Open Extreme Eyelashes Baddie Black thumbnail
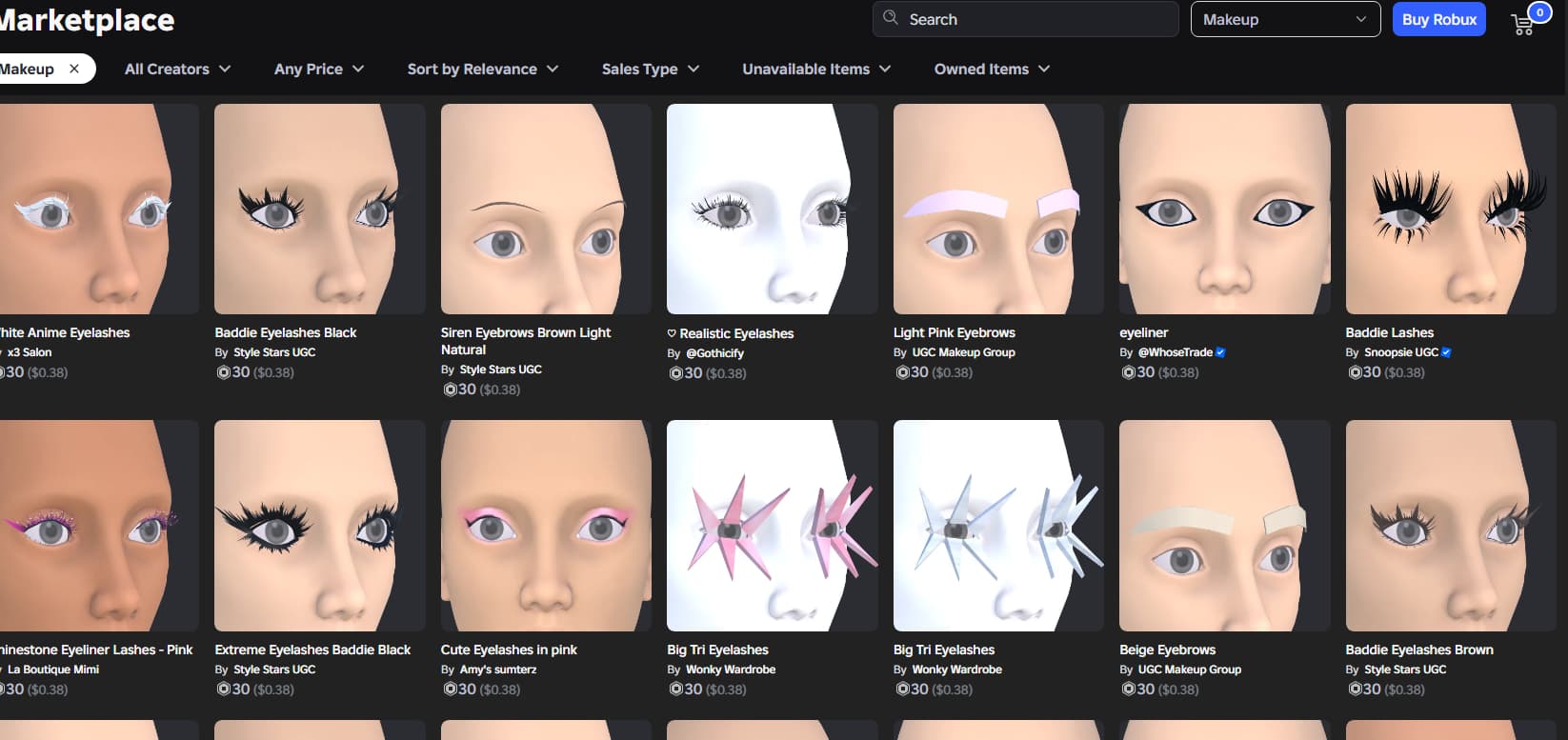Screen dimensions: 1568x740 click(x=319, y=526)
